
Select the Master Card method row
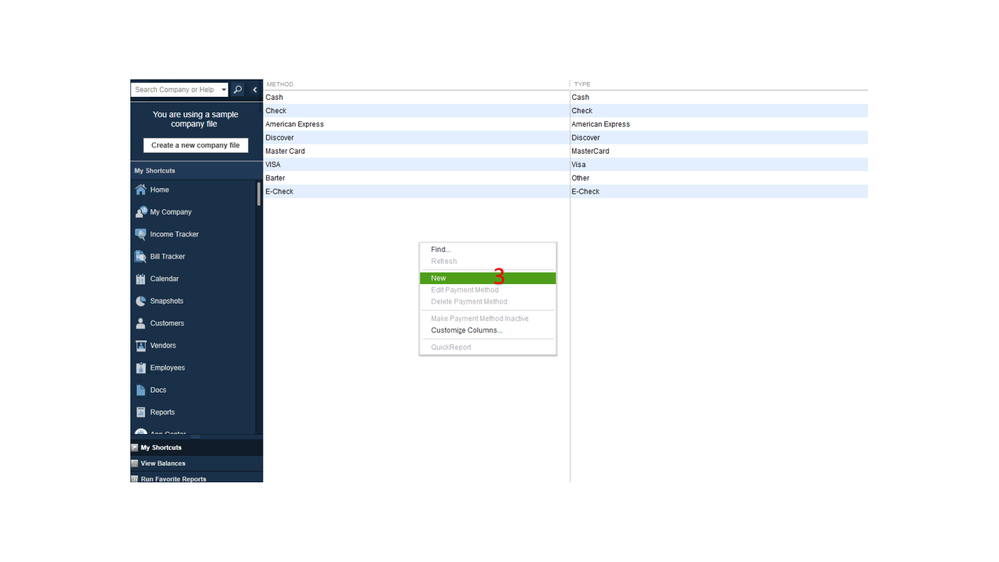click(x=566, y=151)
